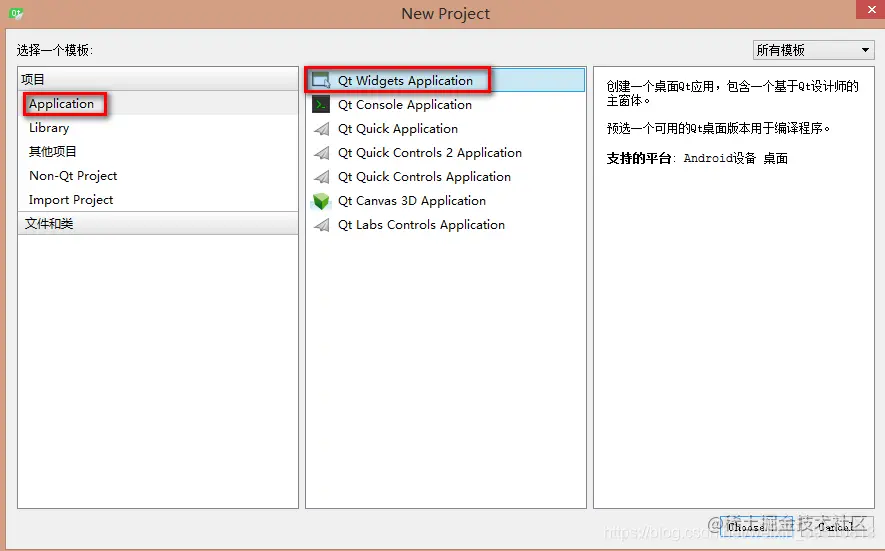
Task: Click the Qt Widgets Application window icon
Action: coord(321,81)
